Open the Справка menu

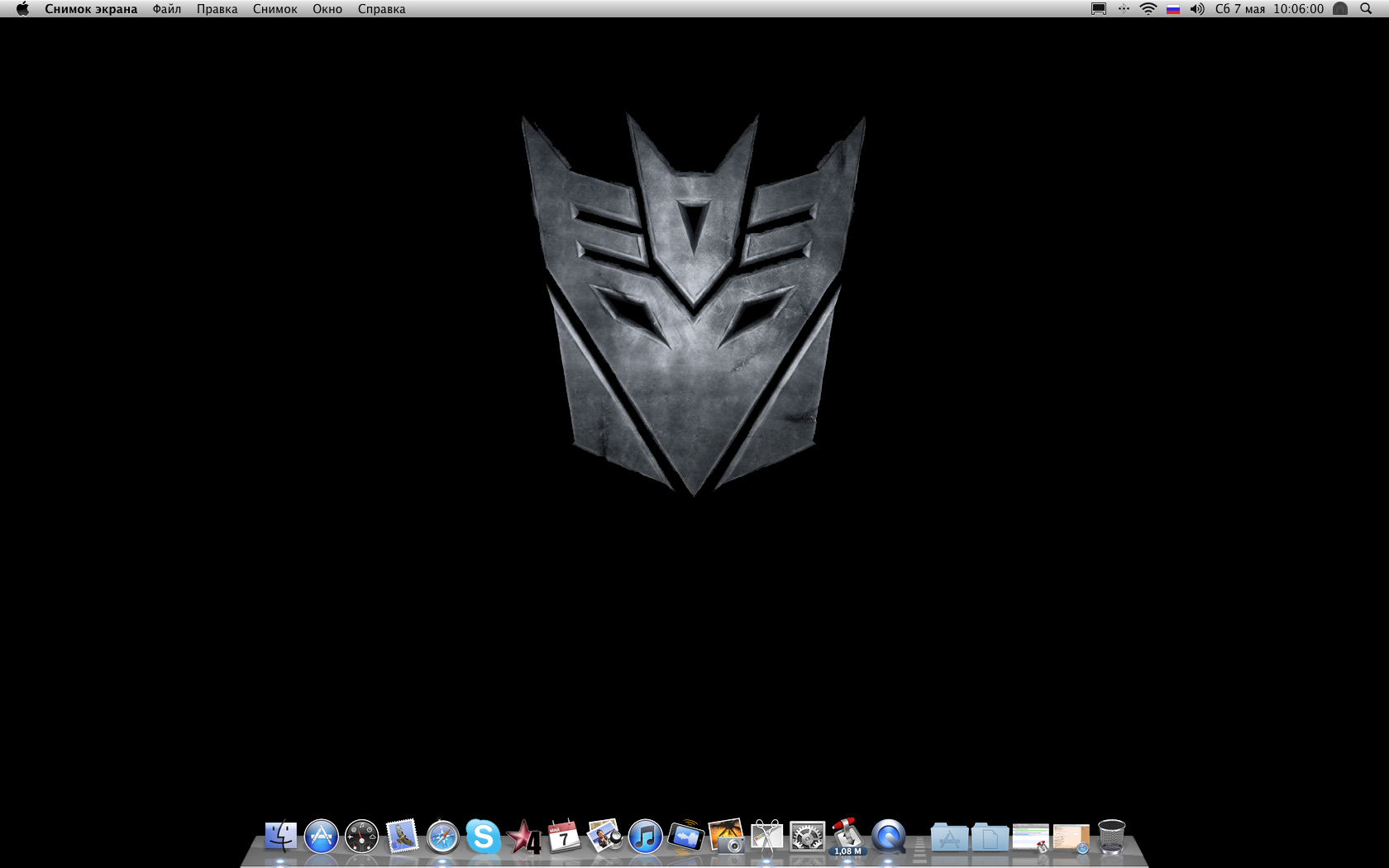[382, 9]
